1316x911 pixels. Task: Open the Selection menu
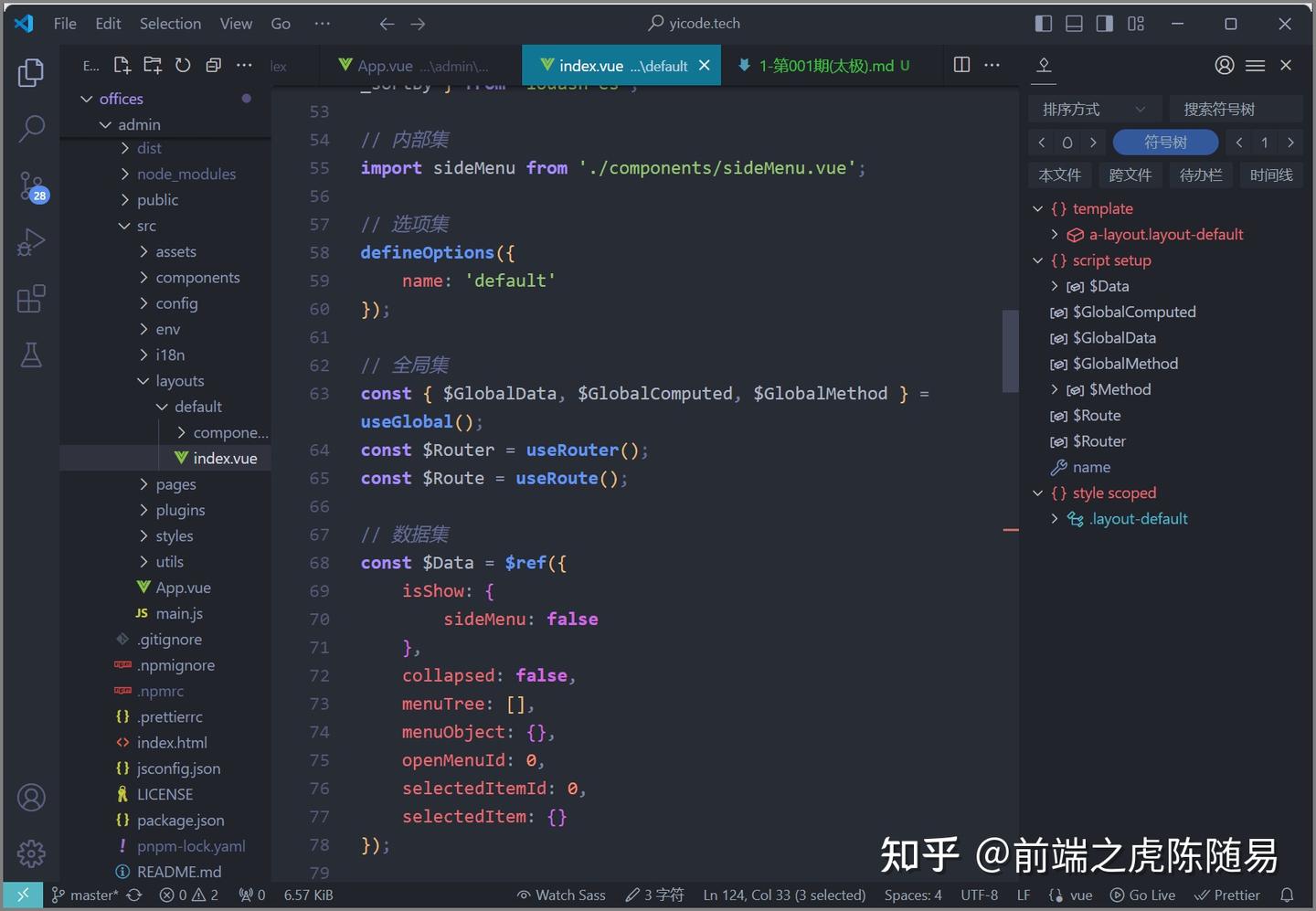point(170,23)
